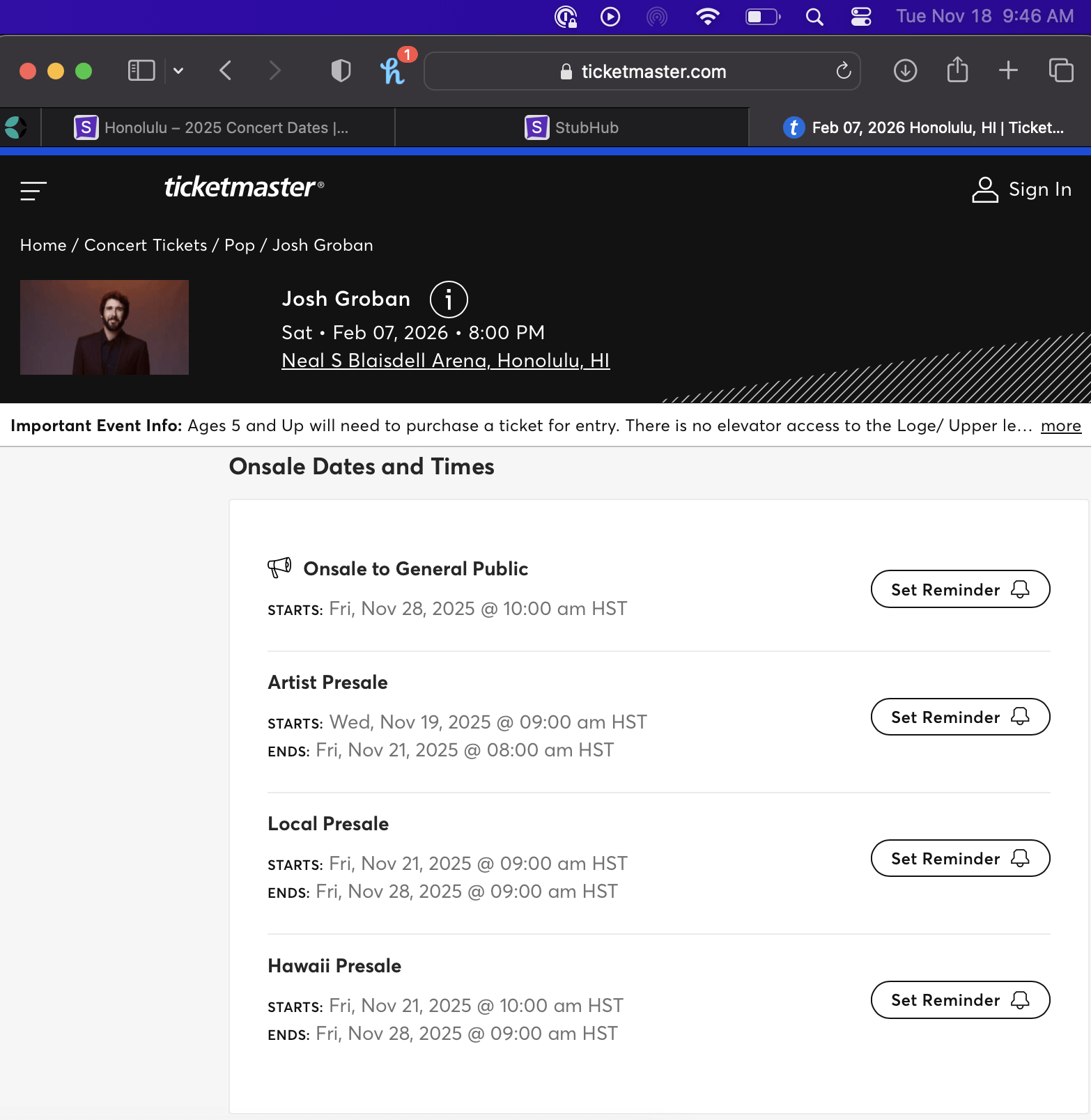
Task: Open the AirDrop menu bar icon
Action: pos(657,16)
